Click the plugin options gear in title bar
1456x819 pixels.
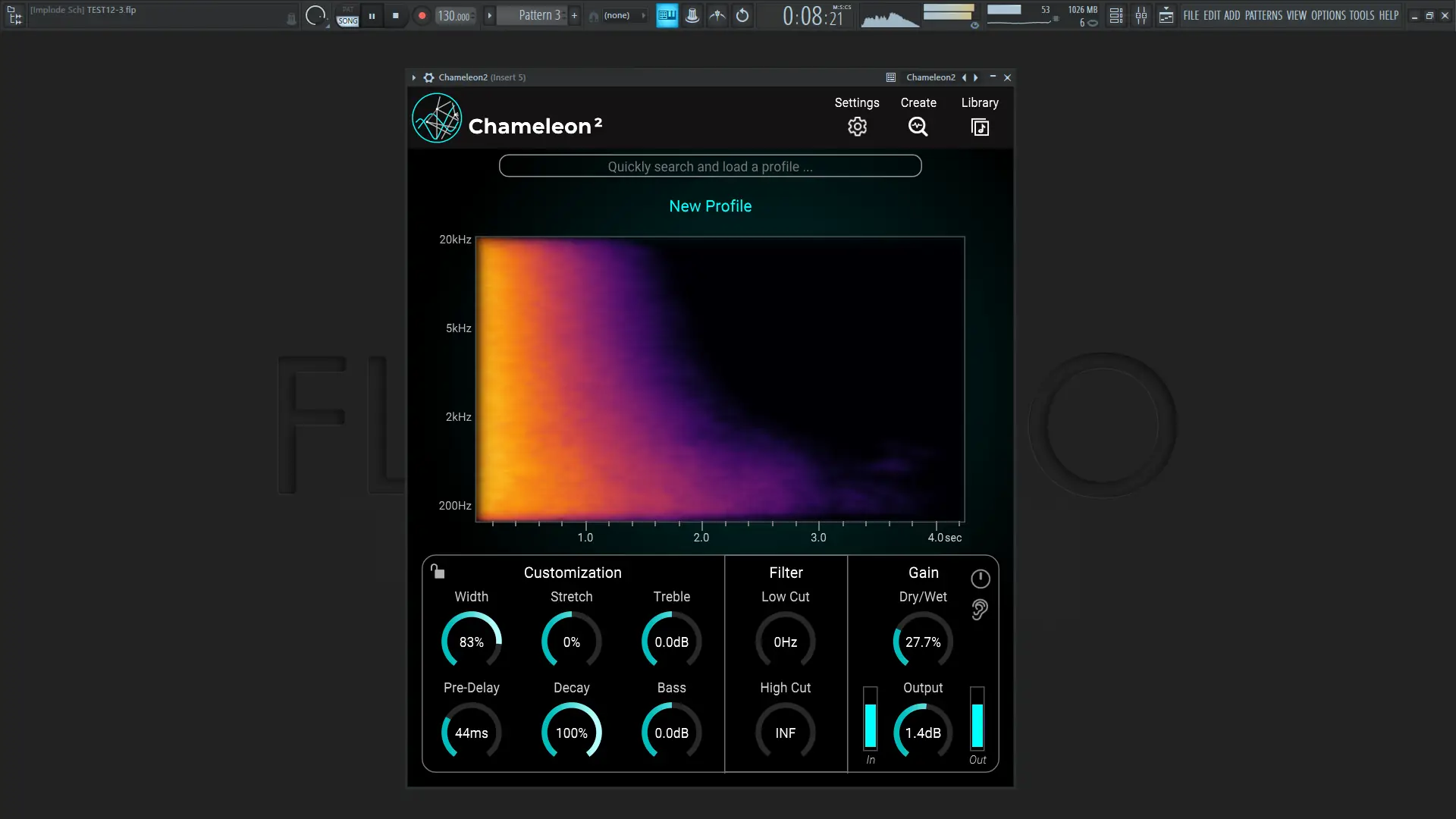[x=428, y=77]
